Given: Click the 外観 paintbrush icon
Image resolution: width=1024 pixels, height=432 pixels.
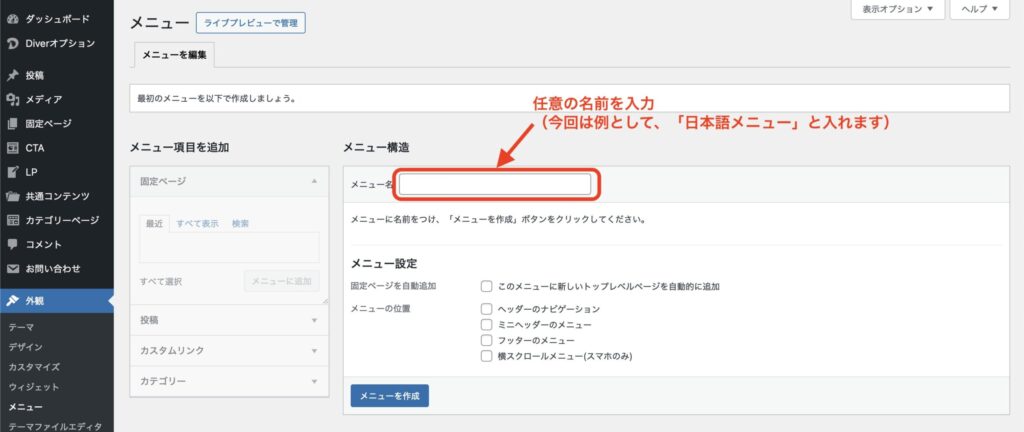Looking at the screenshot, I should pyautogui.click(x=12, y=300).
